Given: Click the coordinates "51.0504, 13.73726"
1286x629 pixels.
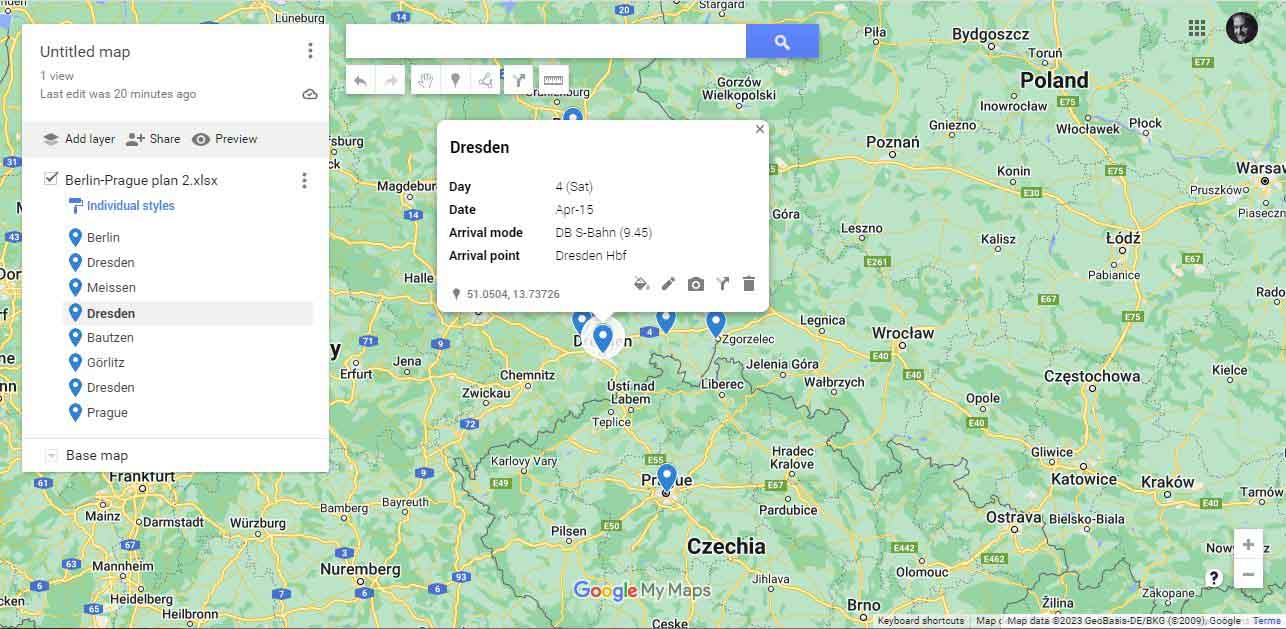Looking at the screenshot, I should 513,294.
